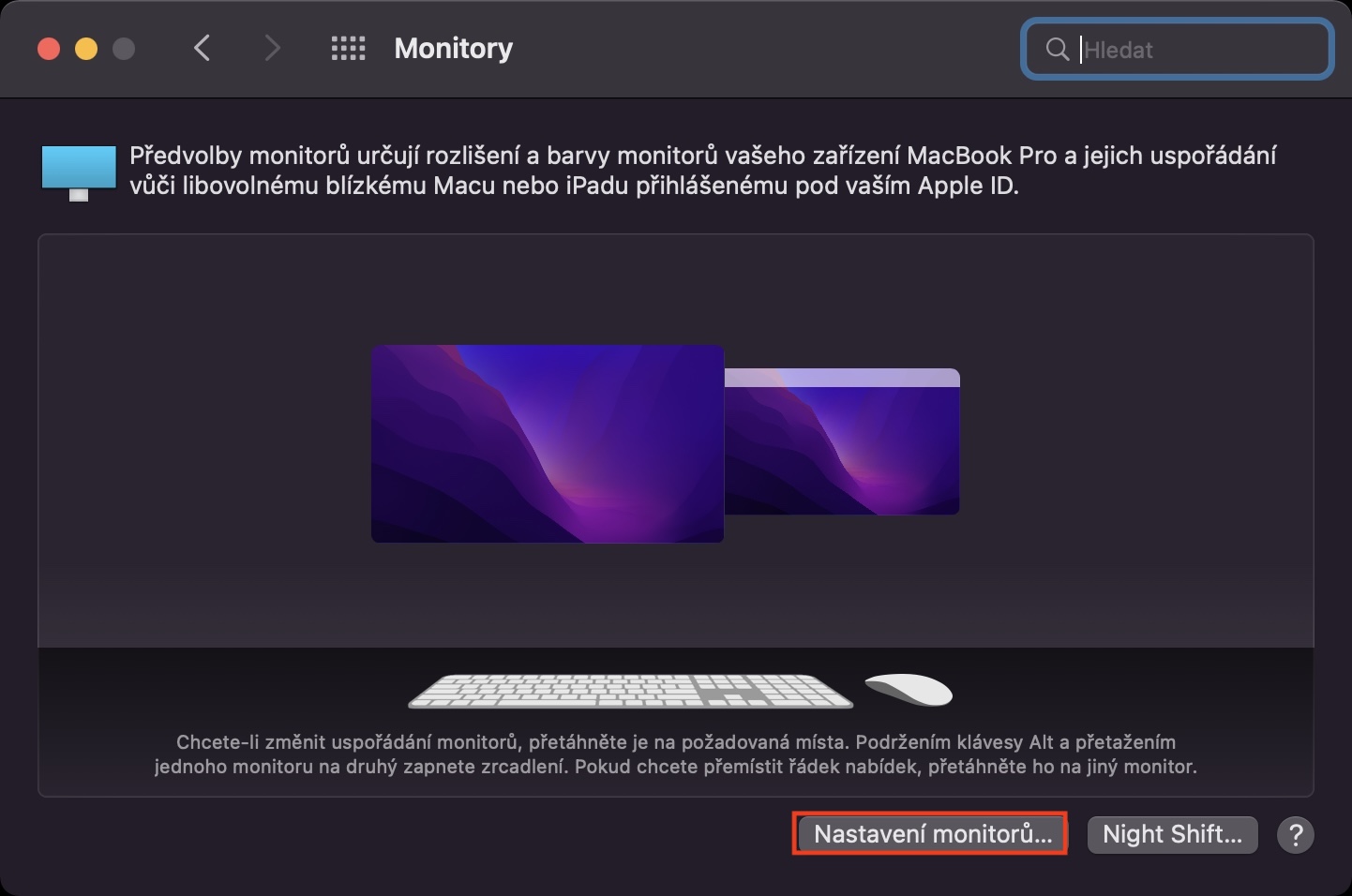
Task: Click the blue monitor icon
Action: tap(79, 172)
